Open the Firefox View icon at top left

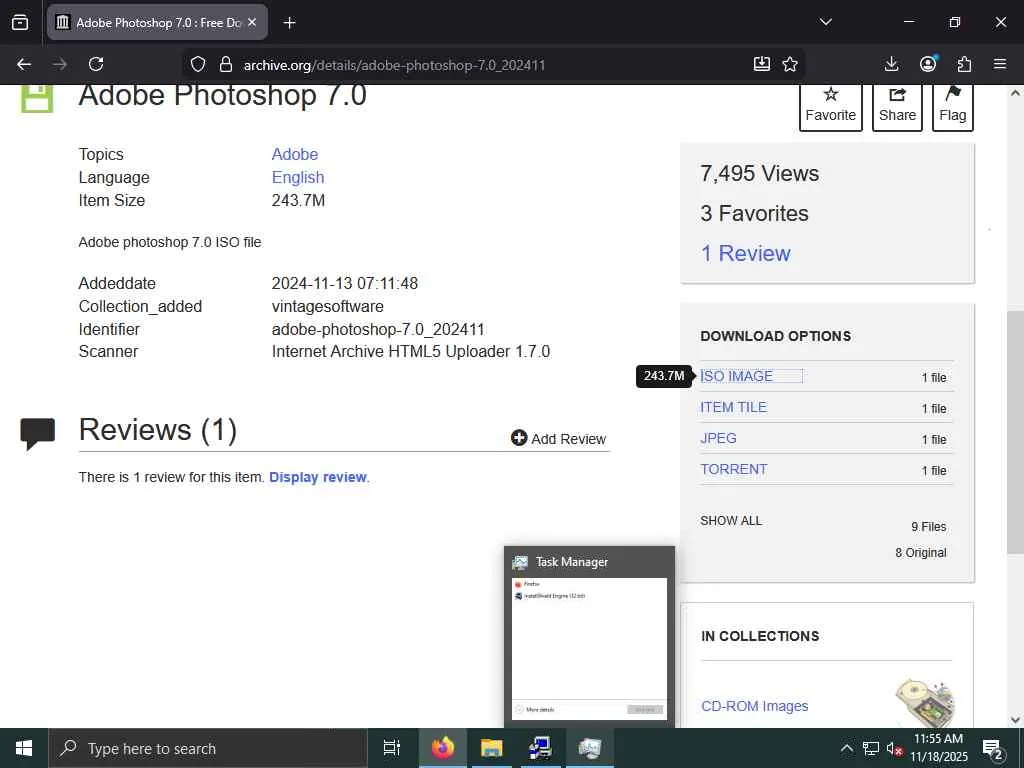[x=20, y=22]
